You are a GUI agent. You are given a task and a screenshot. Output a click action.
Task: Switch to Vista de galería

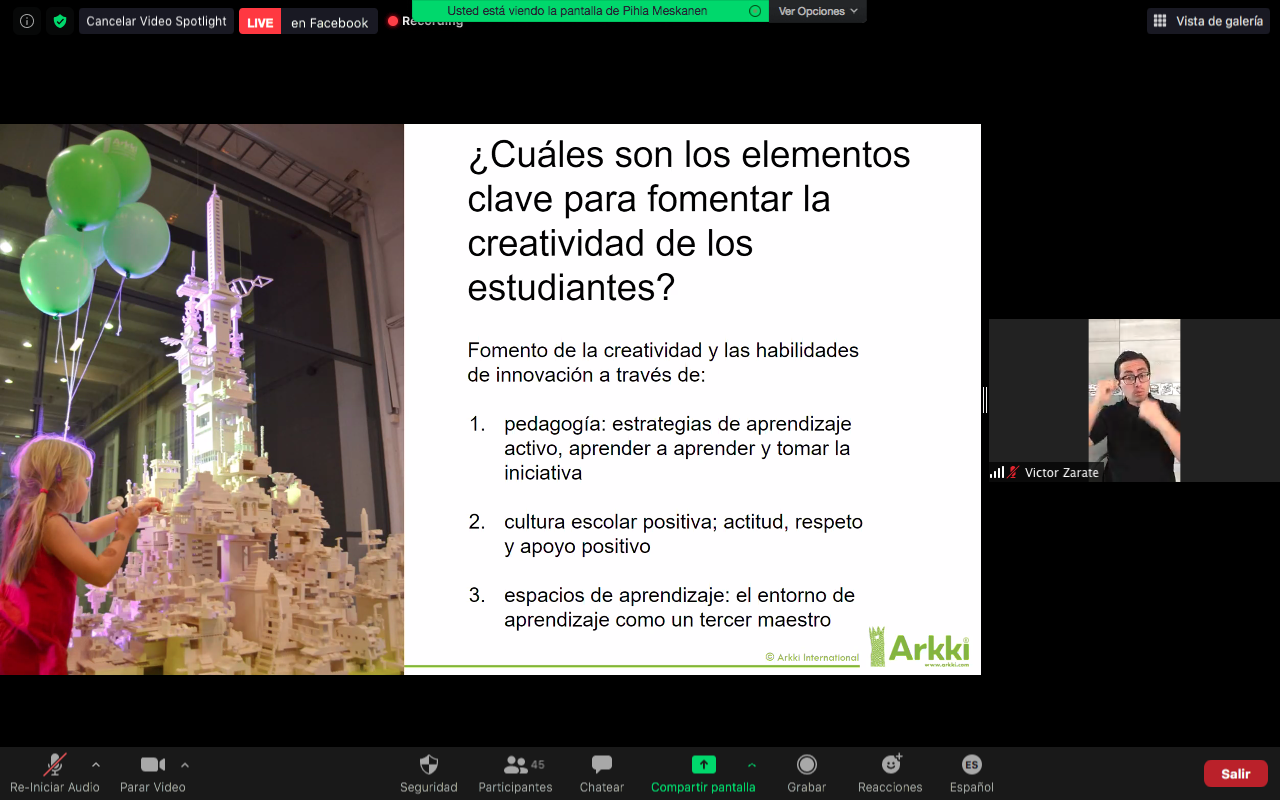point(1208,21)
